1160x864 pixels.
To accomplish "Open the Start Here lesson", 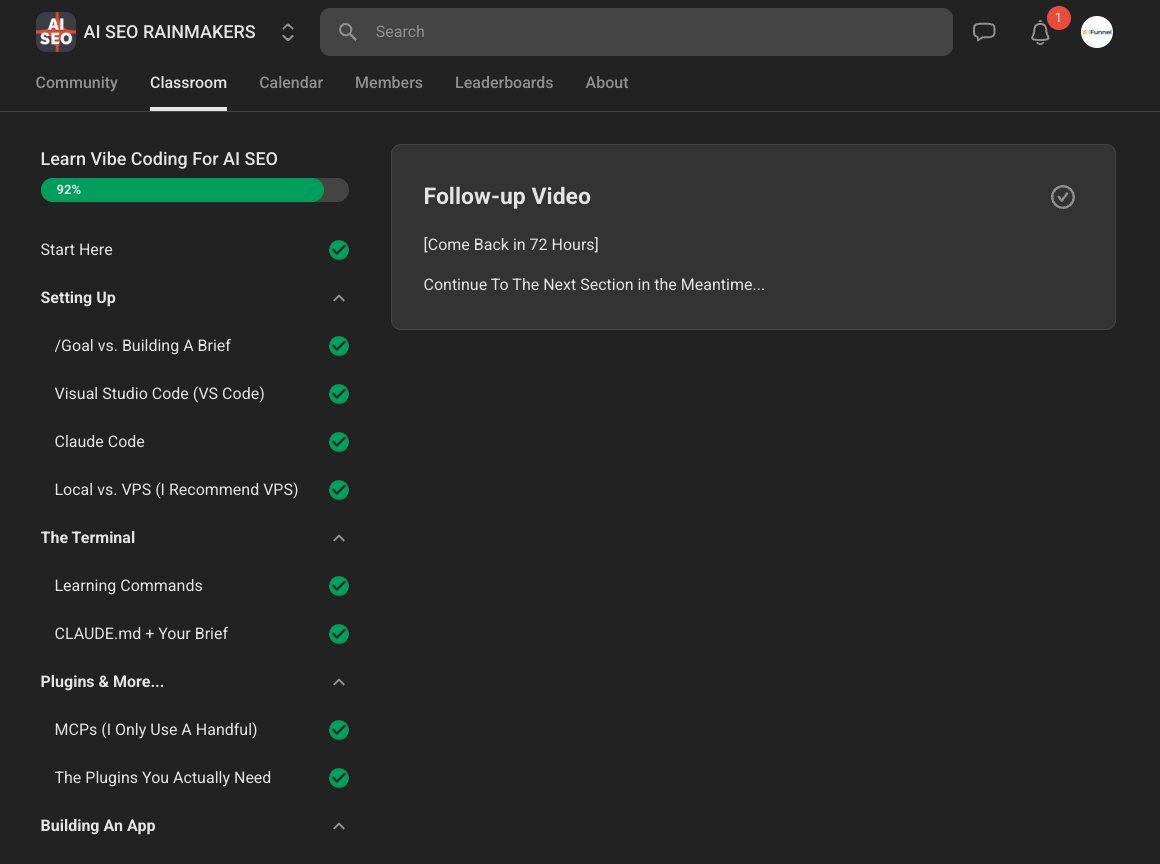I will click(77, 250).
